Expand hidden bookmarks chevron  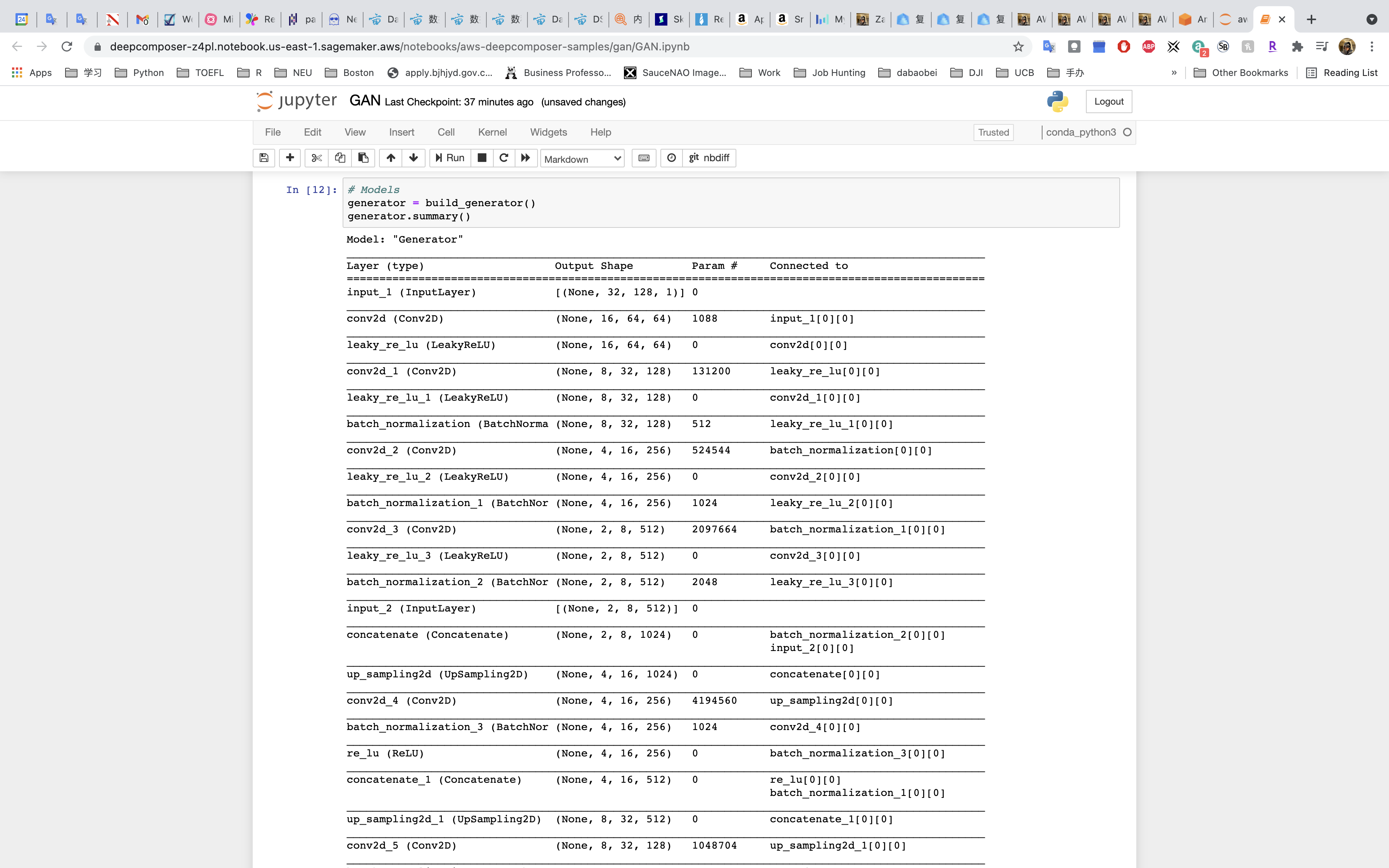(1174, 73)
